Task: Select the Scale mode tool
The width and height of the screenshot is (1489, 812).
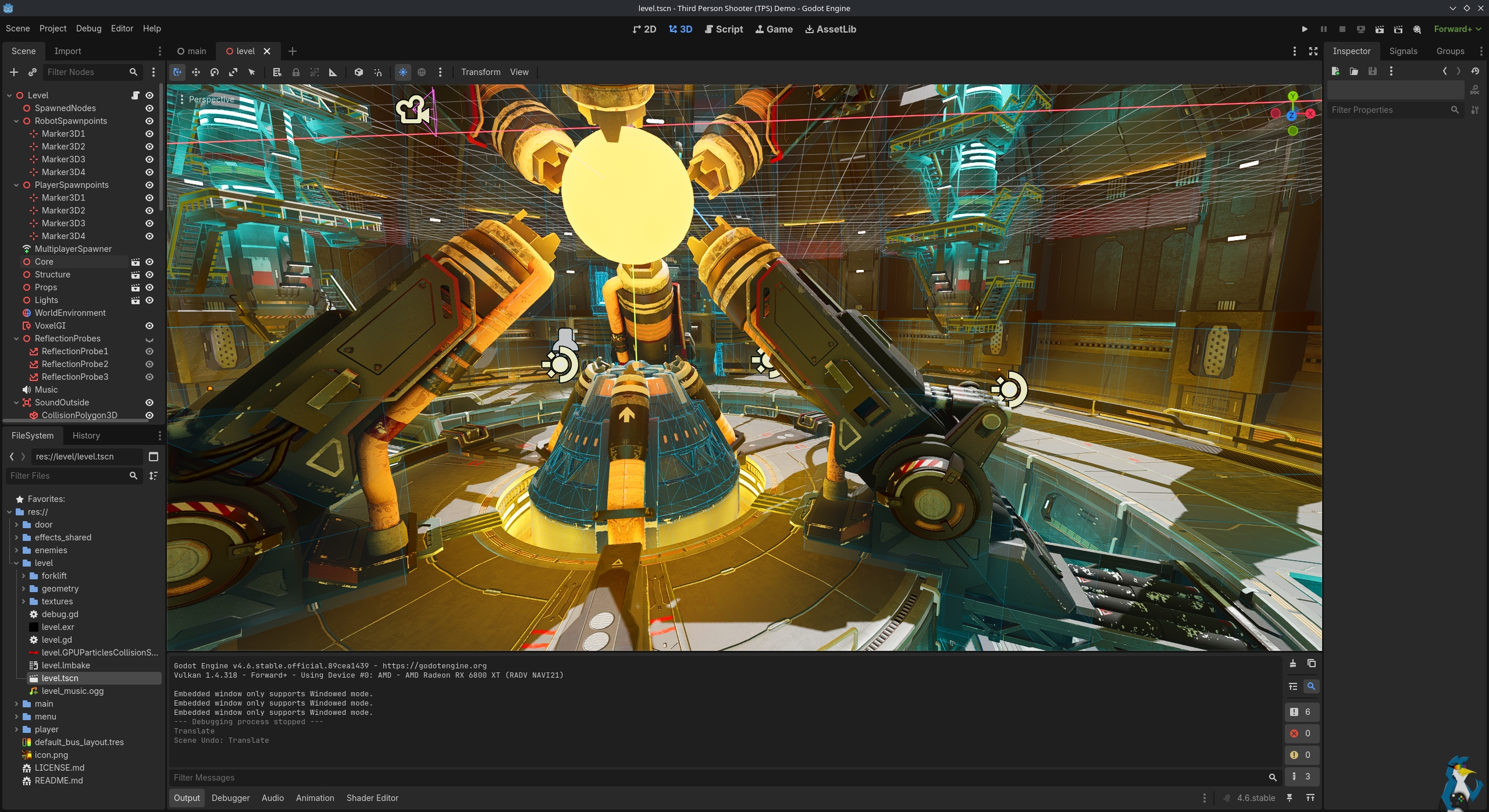Action: point(233,72)
